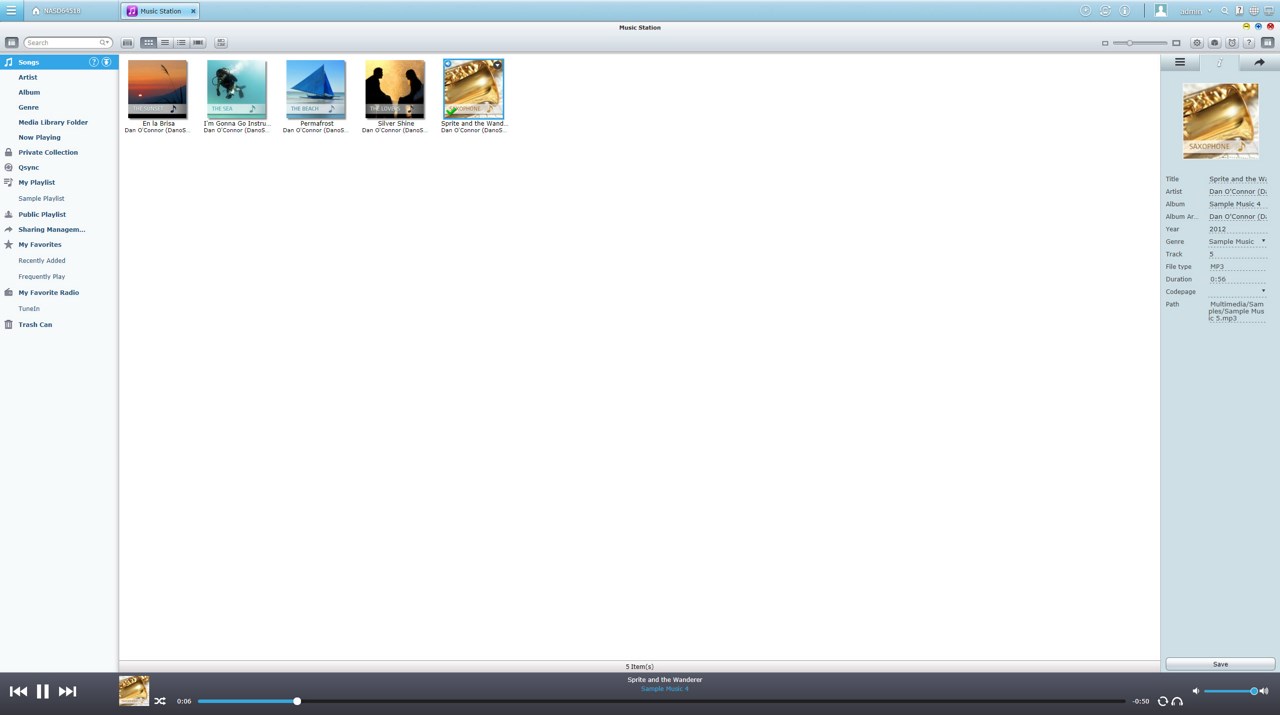Image resolution: width=1280 pixels, height=715 pixels.
Task: Browse by Artist
Action: point(28,77)
